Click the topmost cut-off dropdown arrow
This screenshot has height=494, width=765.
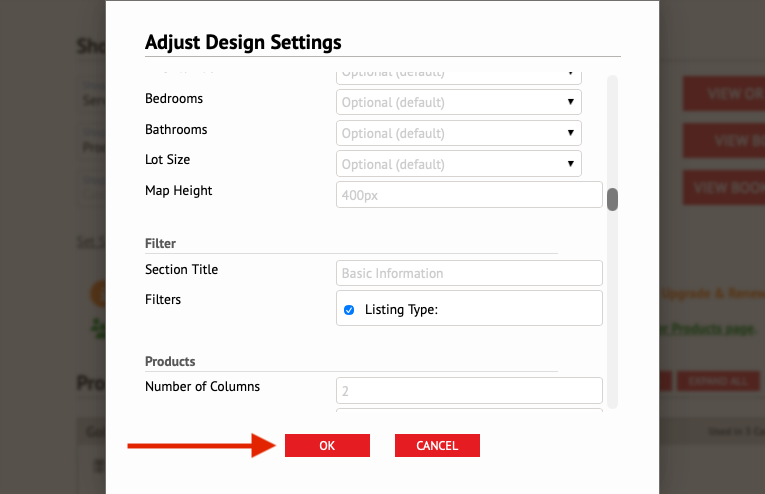pyautogui.click(x=570, y=74)
